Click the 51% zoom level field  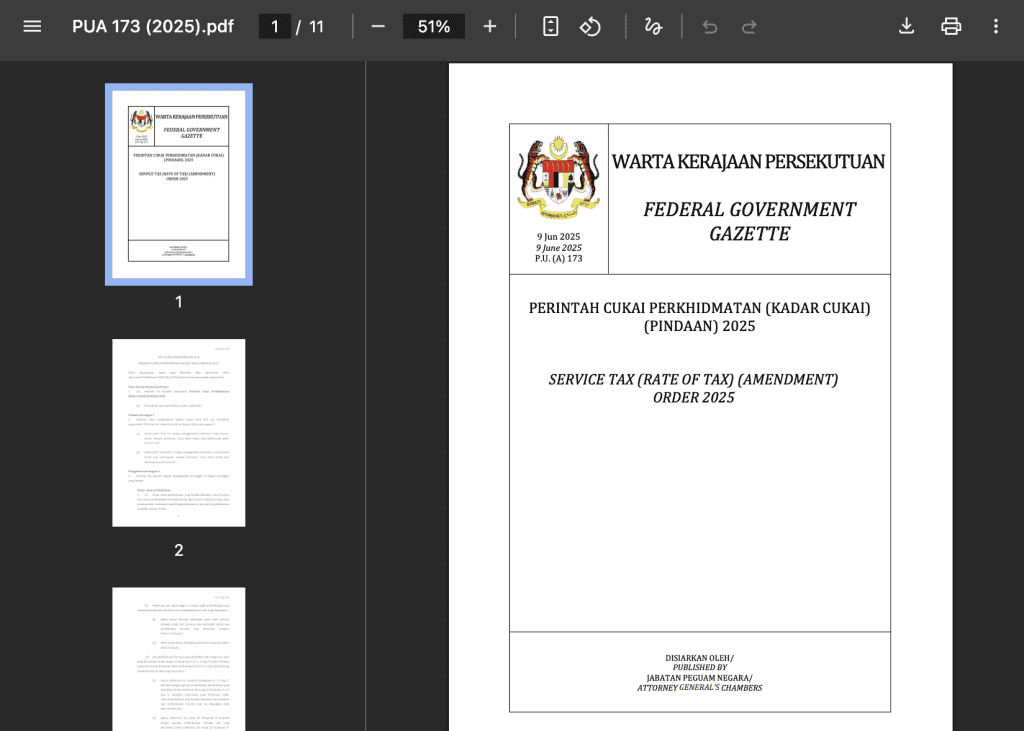(x=434, y=26)
